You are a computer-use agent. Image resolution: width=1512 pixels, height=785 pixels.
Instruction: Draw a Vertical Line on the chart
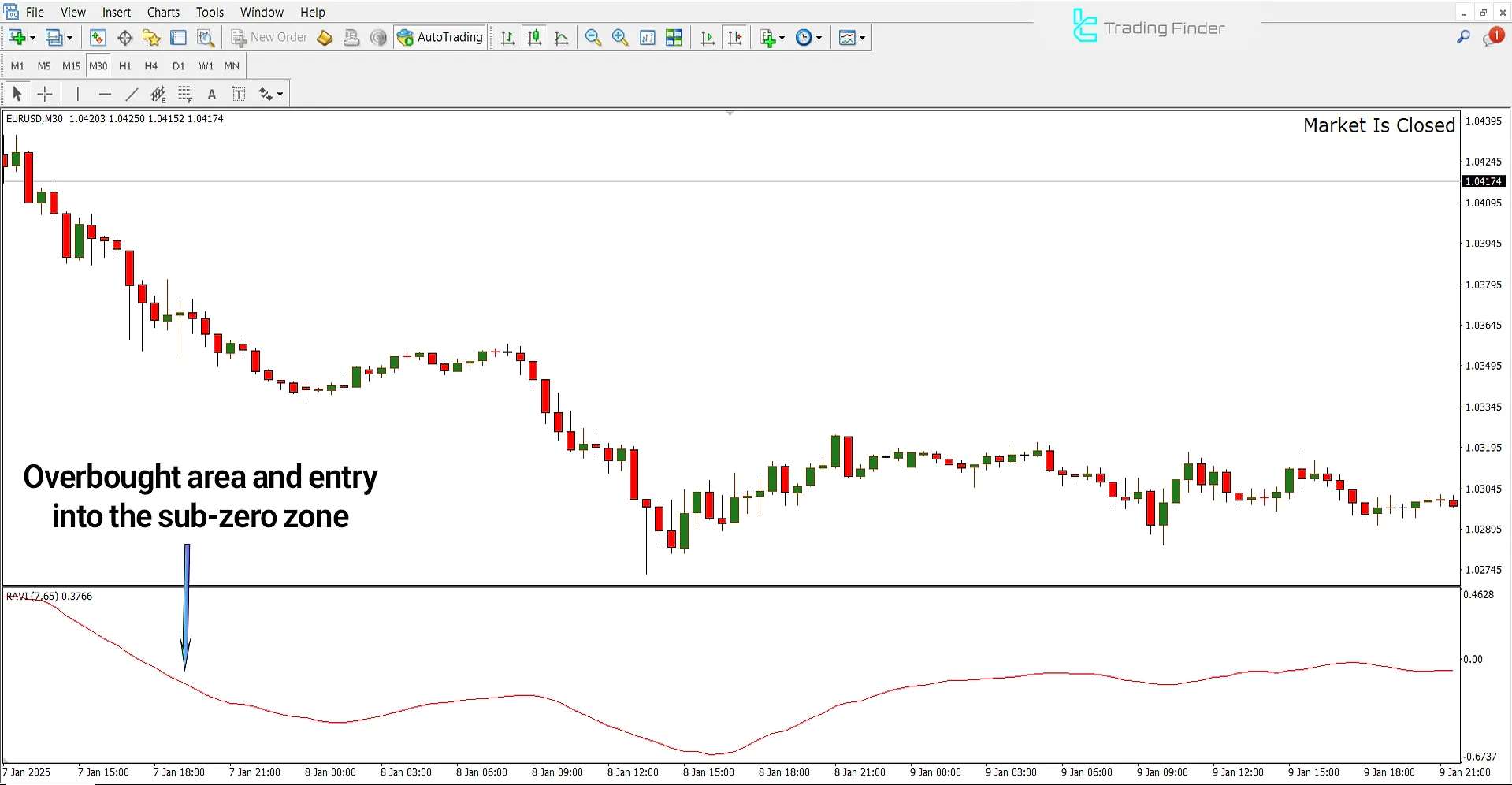tap(78, 94)
